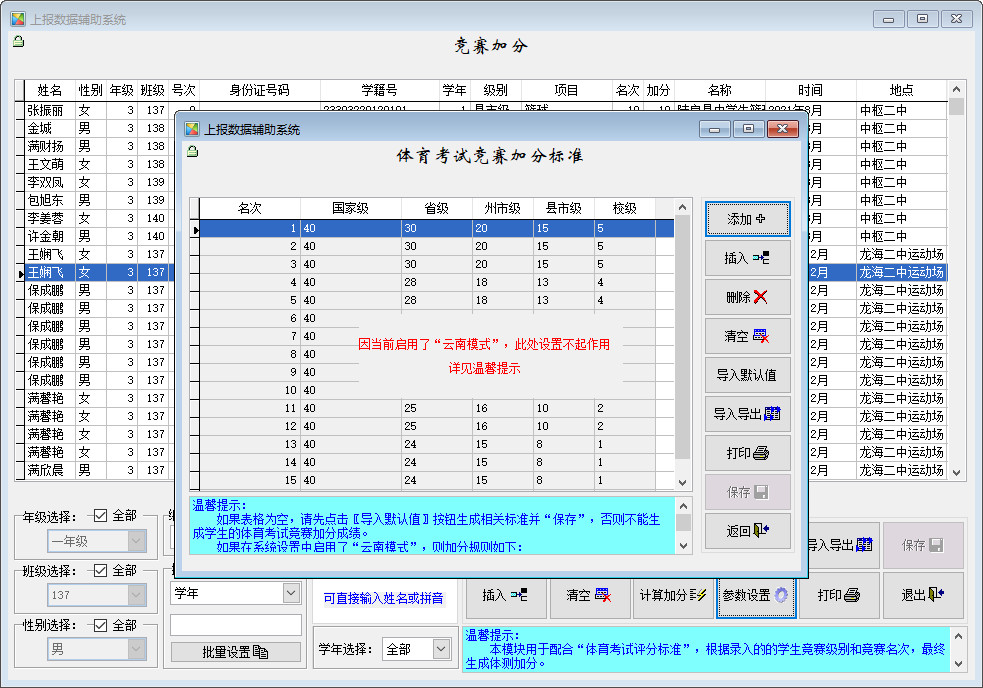Open the 学年选择 全部 dropdown
Viewport: 983px width, 688px height.
441,648
